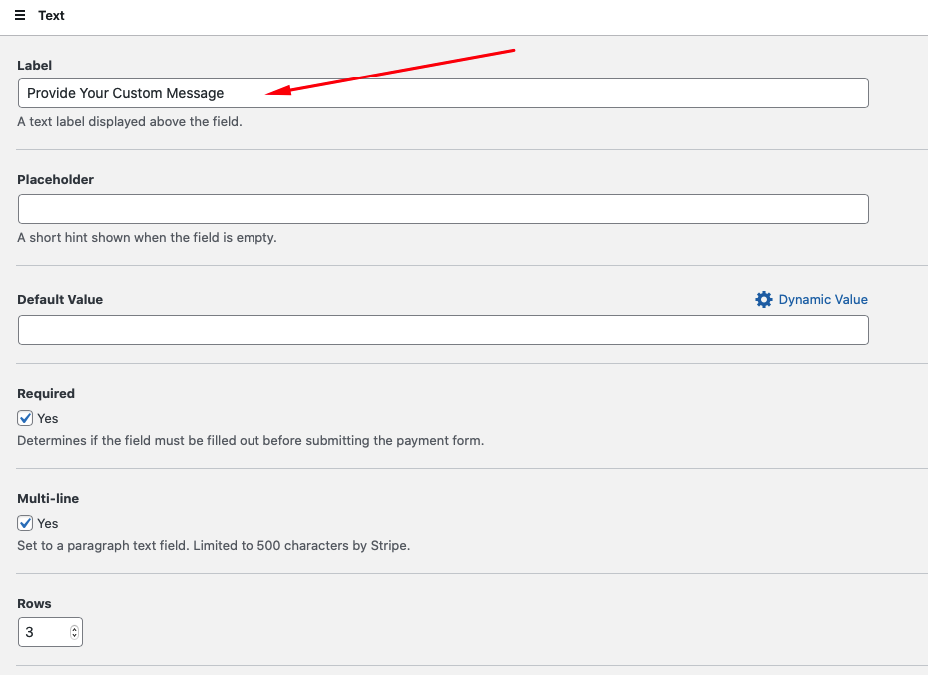The image size is (928, 675).
Task: Focus the Placeholder text field
Action: (x=443, y=209)
